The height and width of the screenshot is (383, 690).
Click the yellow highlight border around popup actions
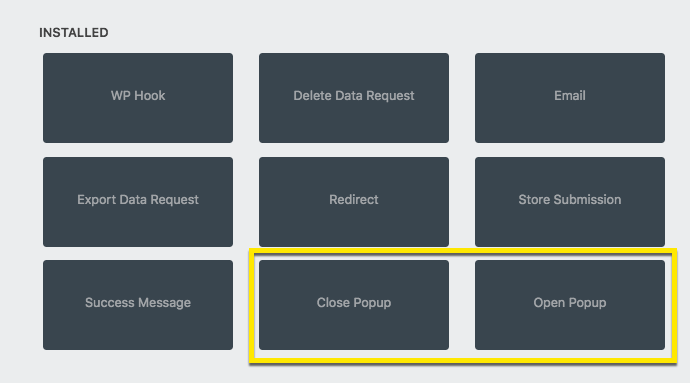tap(463, 251)
